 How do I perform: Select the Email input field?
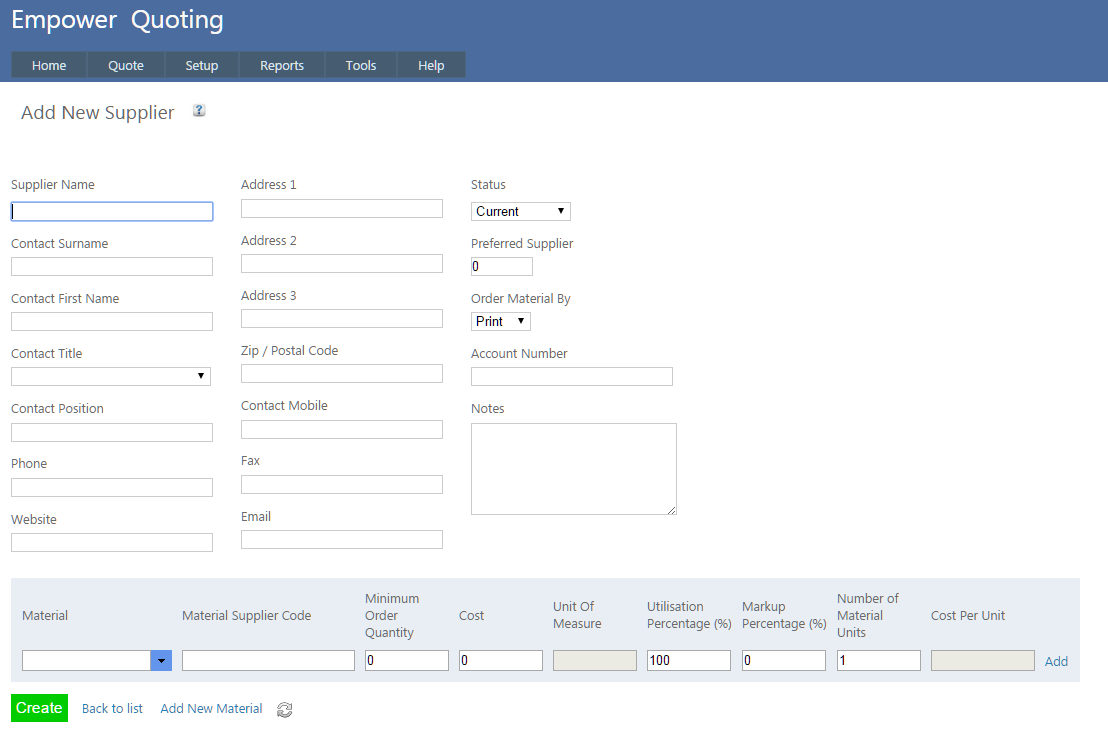tap(342, 539)
